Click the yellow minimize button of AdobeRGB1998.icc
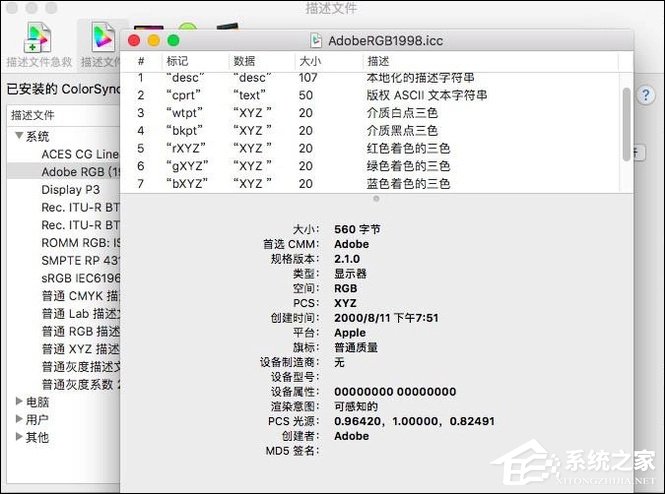 click(x=153, y=41)
